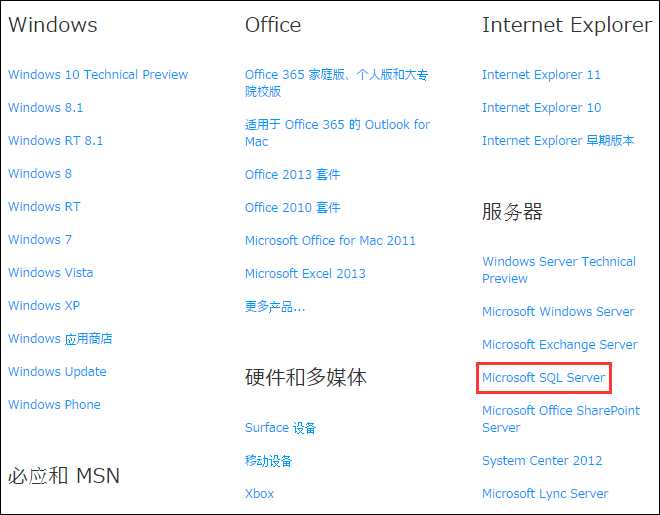Click the Office section heading
Image resolution: width=660 pixels, height=515 pixels.
273,24
